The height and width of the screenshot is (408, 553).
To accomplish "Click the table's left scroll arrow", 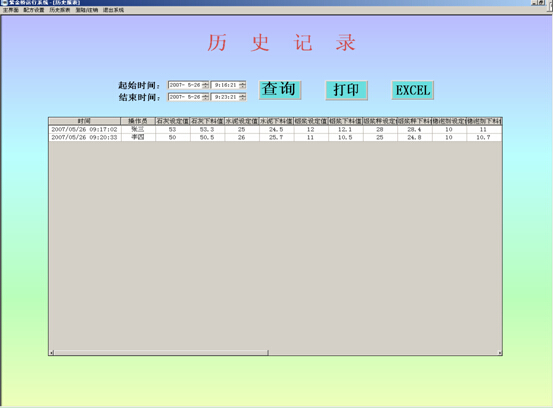I will click(51, 353).
